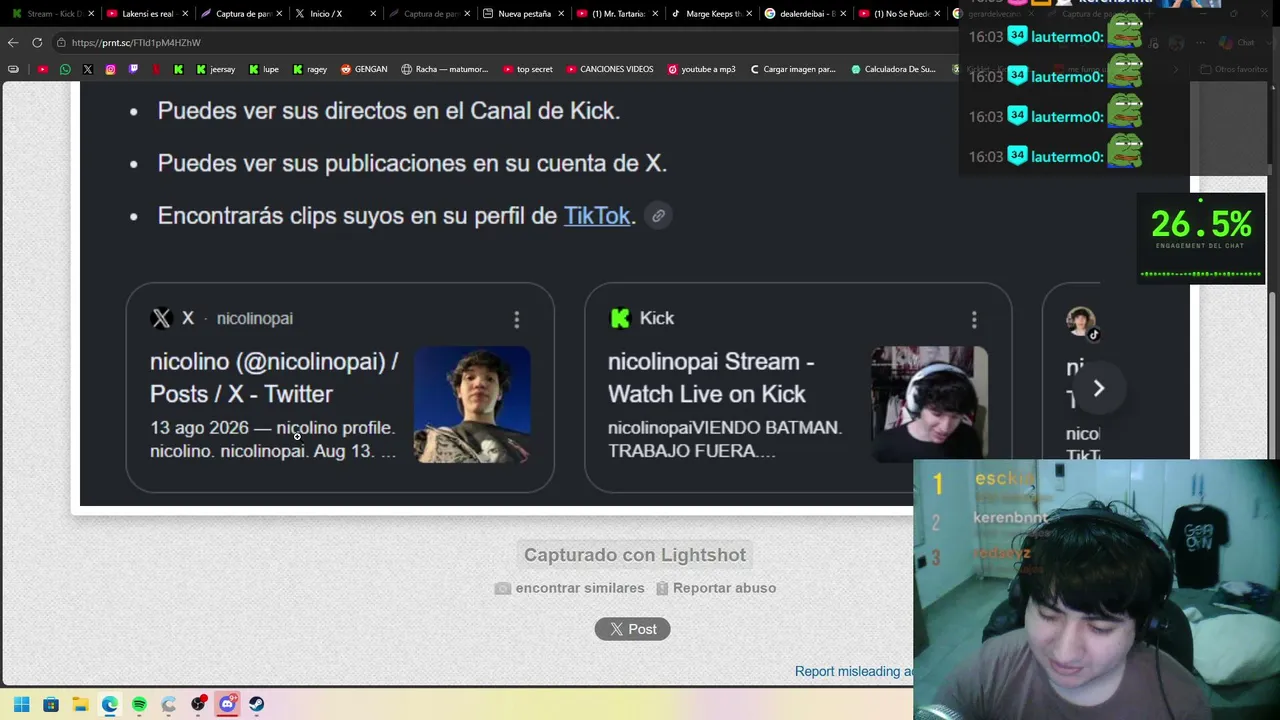This screenshot has height=720, width=1280.
Task: Open File Explorer from the taskbar
Action: coord(80,704)
